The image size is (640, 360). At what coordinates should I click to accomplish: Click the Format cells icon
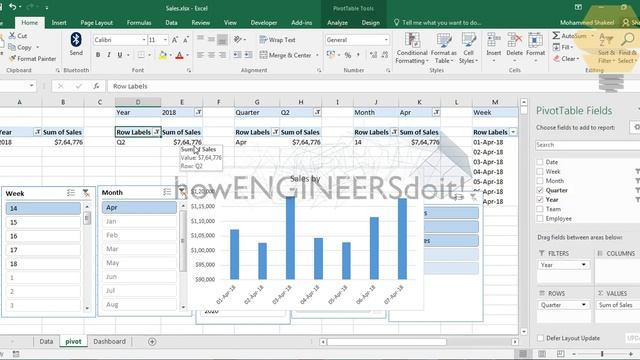click(535, 41)
